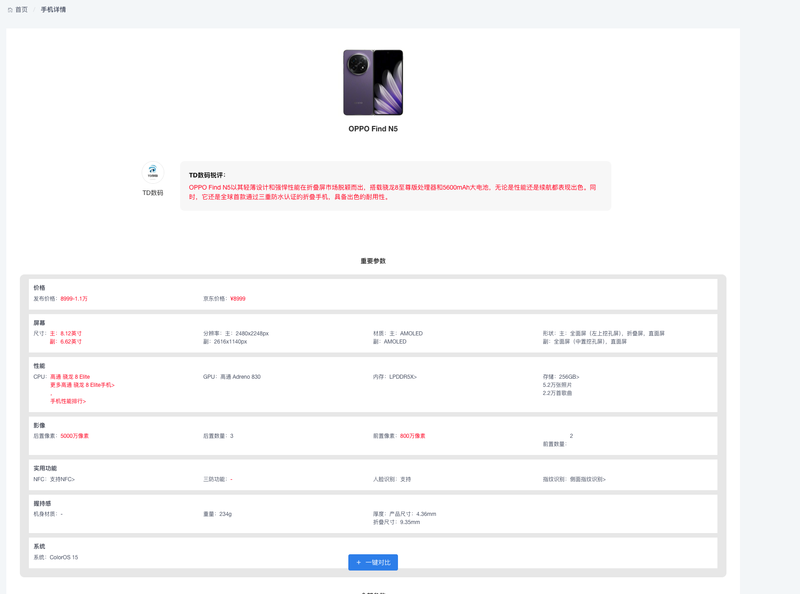800x594 pixels.
Task: Open 更多高通 骁龙 8 Elite手机 link
Action: click(x=82, y=385)
